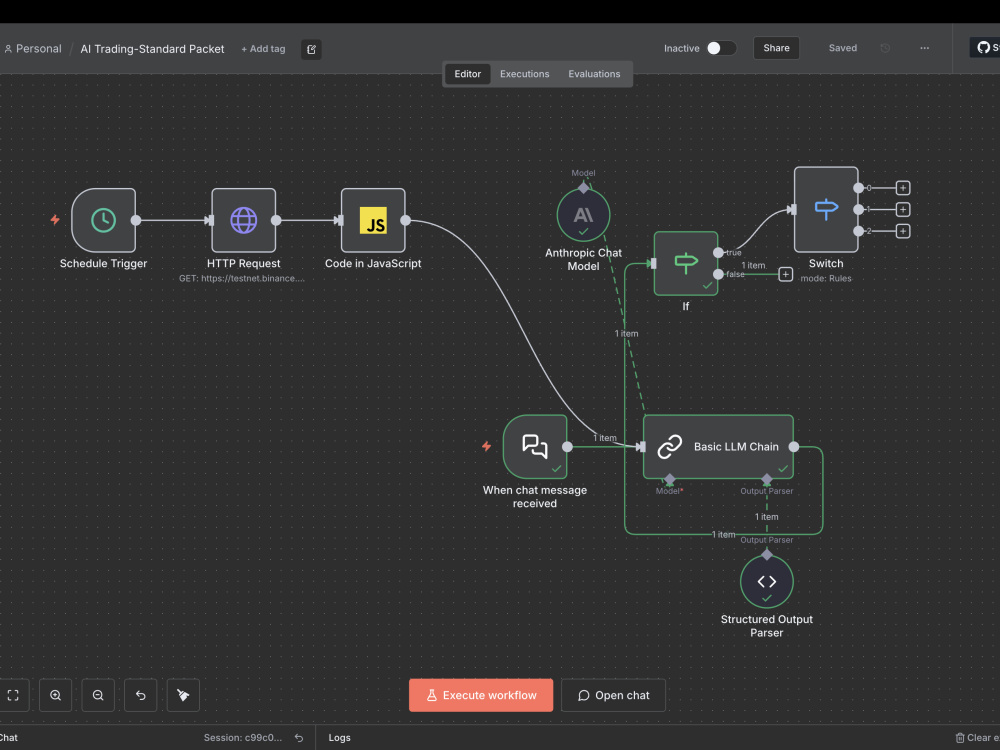Open the If node
Viewport: 1000px width, 750px height.
pyautogui.click(x=686, y=263)
